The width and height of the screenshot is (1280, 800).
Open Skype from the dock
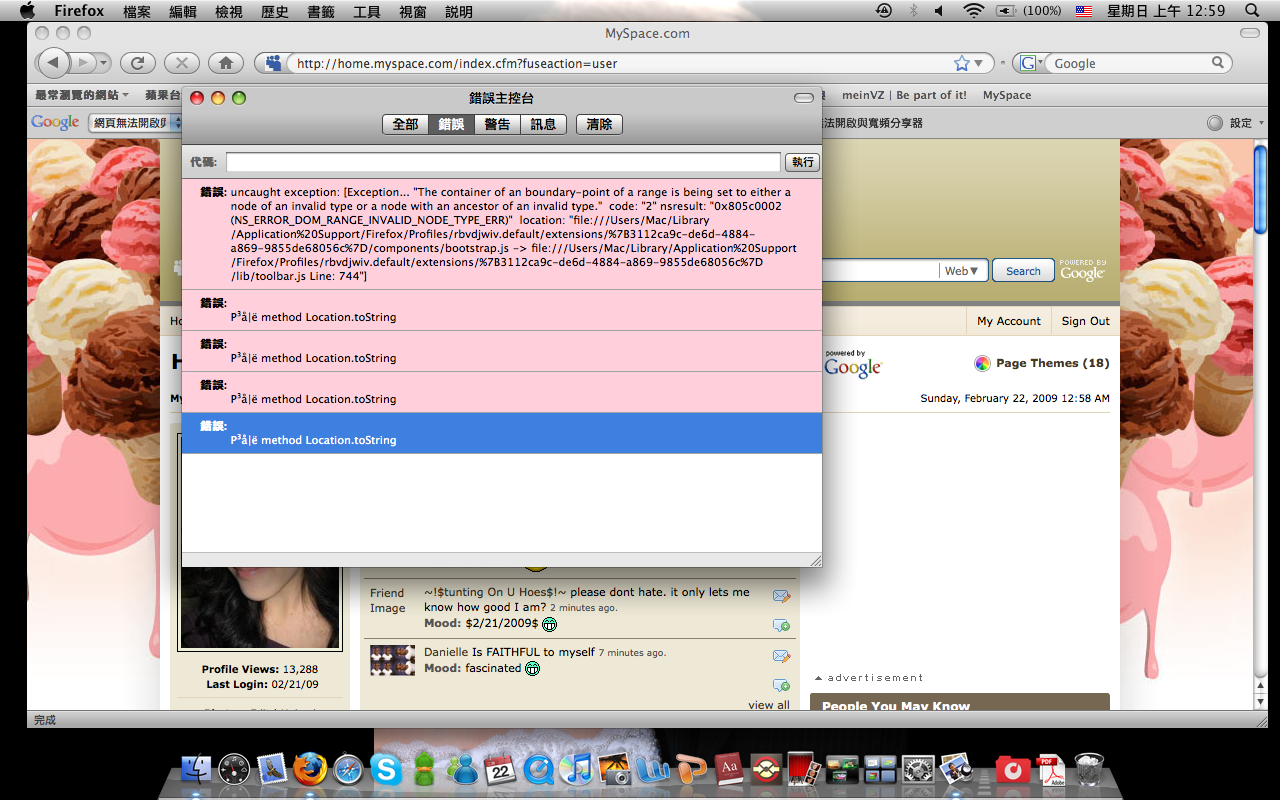[x=386, y=769]
